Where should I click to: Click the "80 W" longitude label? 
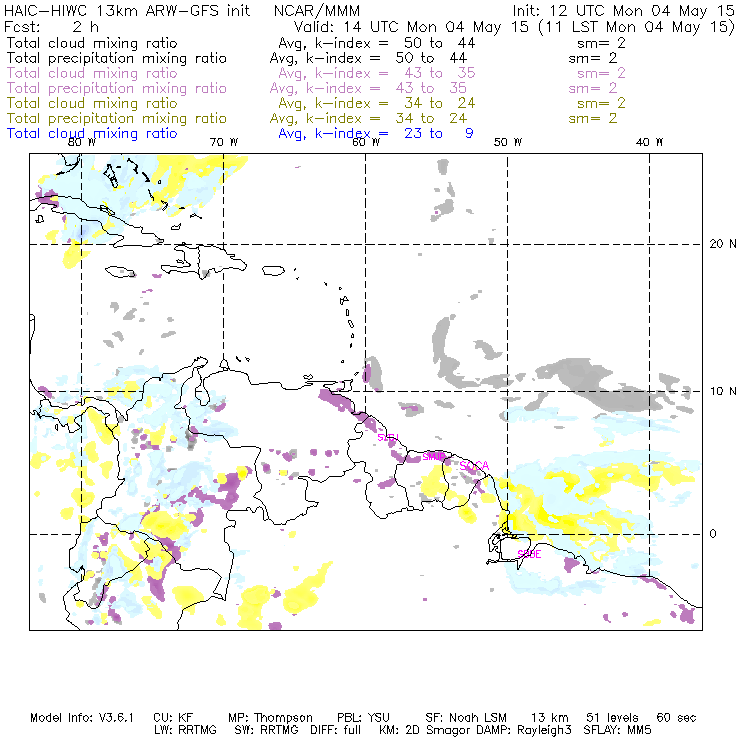82,142
